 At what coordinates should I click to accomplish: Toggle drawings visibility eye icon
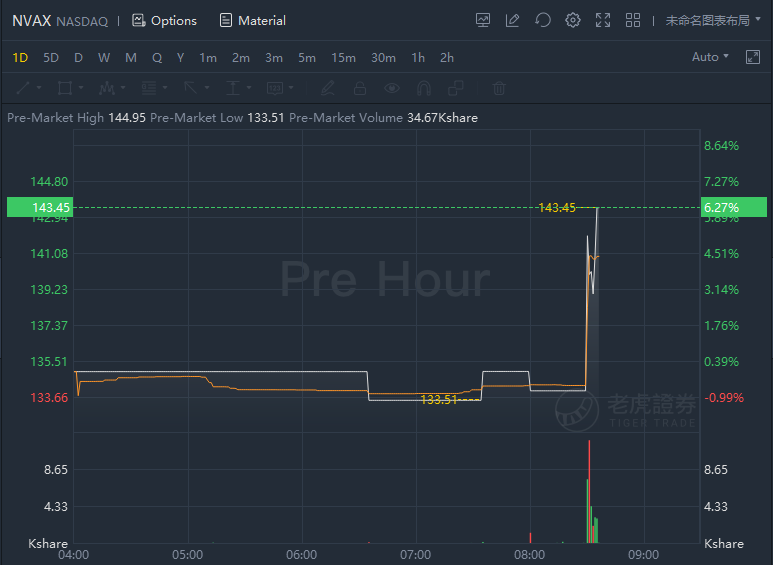point(392,88)
